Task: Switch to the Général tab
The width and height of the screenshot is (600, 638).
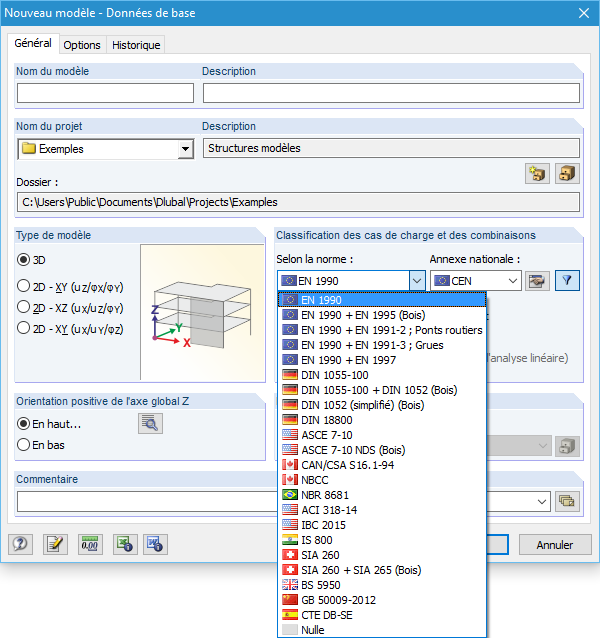Action: pyautogui.click(x=33, y=43)
